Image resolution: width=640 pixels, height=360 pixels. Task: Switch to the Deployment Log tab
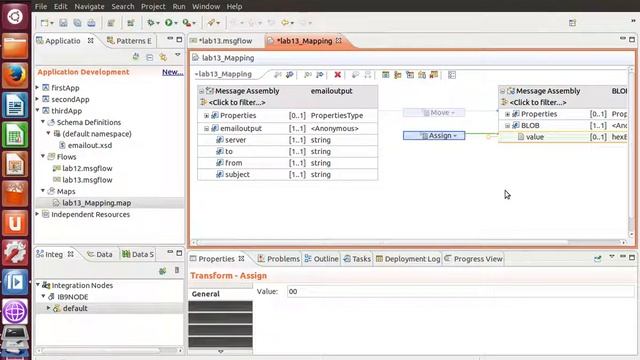[x=408, y=259]
